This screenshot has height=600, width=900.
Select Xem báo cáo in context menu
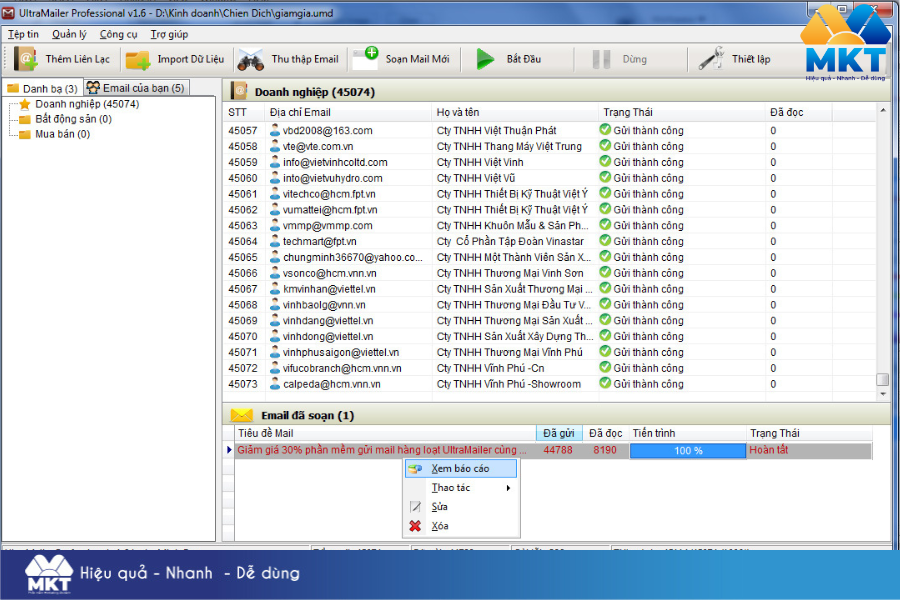pos(460,469)
